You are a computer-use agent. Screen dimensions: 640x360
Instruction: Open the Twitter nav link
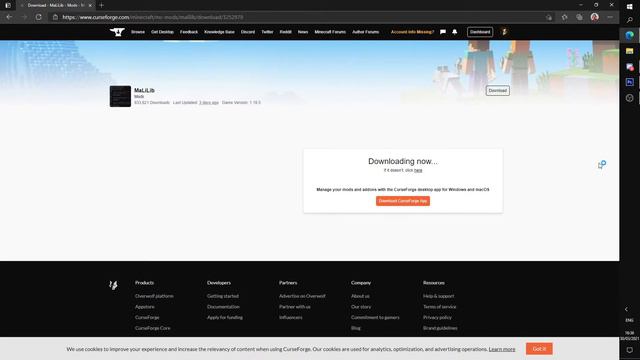pos(267,32)
